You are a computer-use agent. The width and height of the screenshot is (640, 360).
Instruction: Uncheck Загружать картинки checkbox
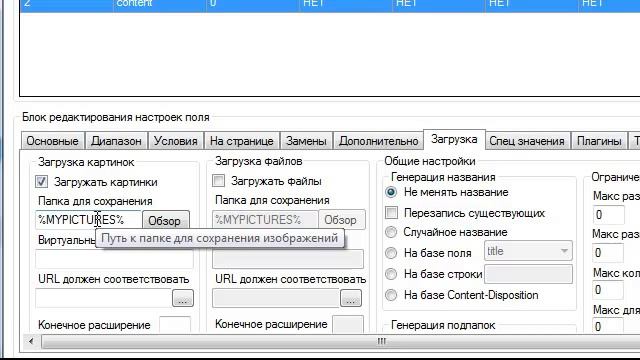pos(41,182)
